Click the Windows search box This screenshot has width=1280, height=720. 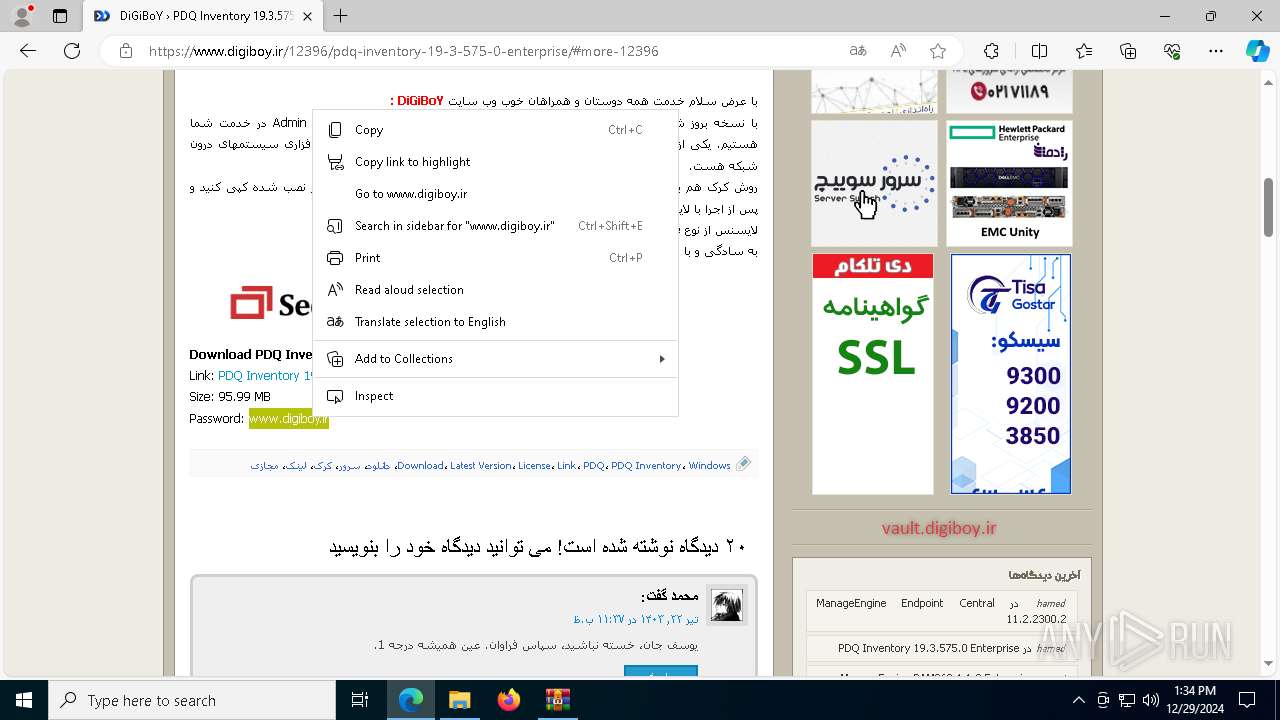pos(192,700)
